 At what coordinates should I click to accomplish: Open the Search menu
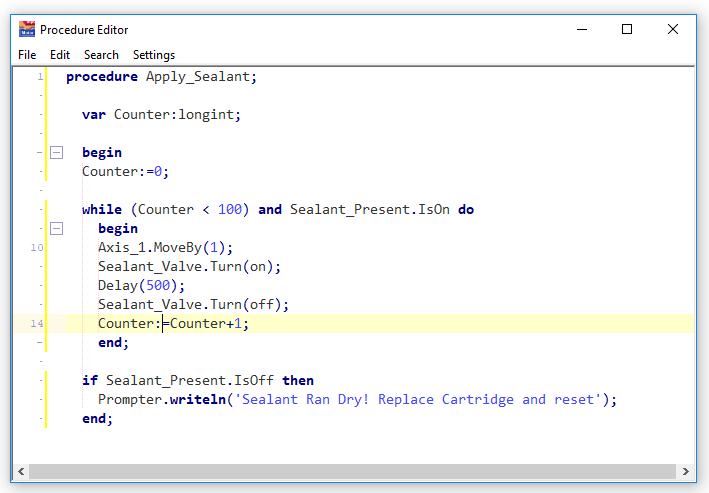coord(101,55)
